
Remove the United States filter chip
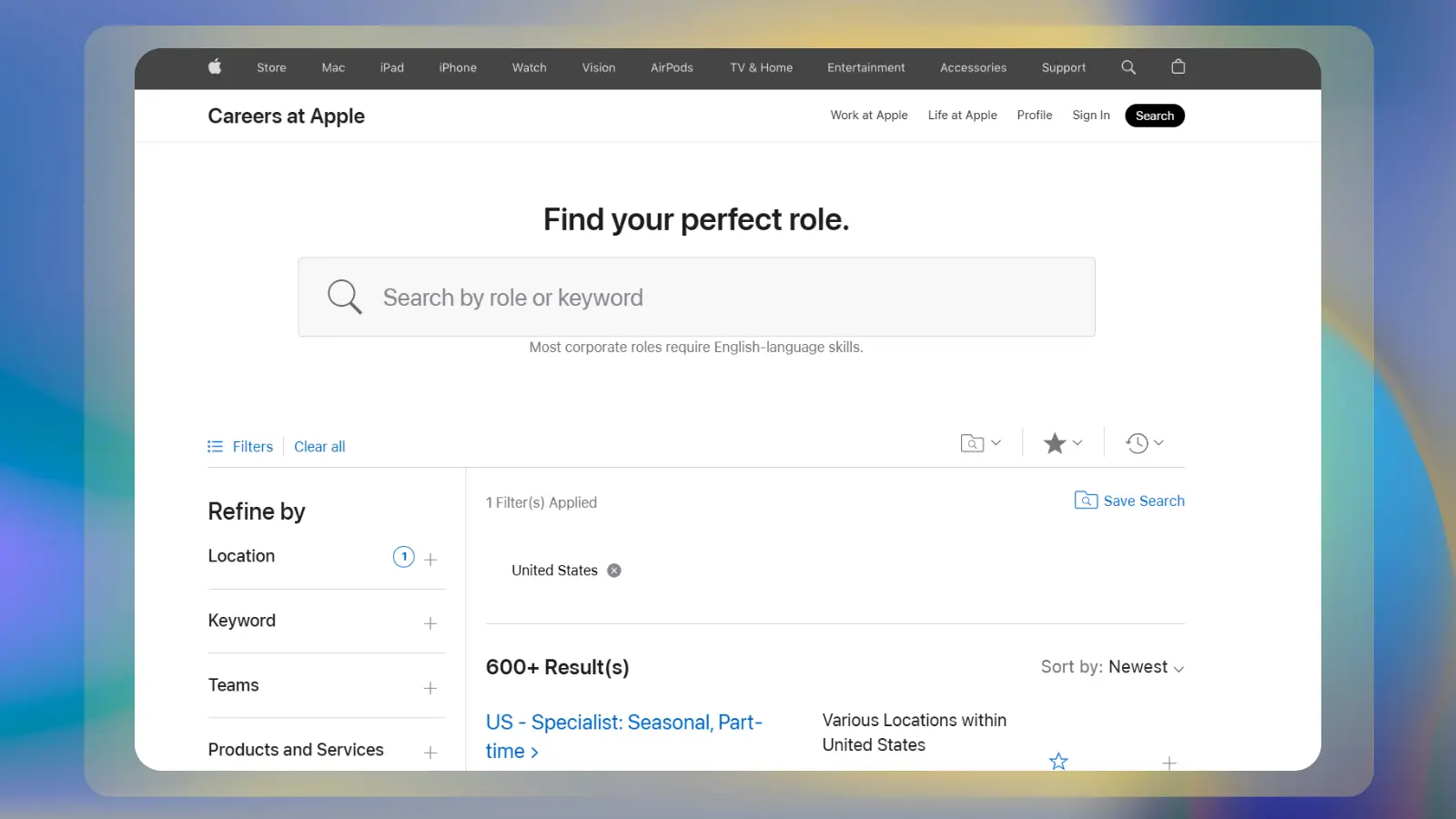[x=614, y=571]
